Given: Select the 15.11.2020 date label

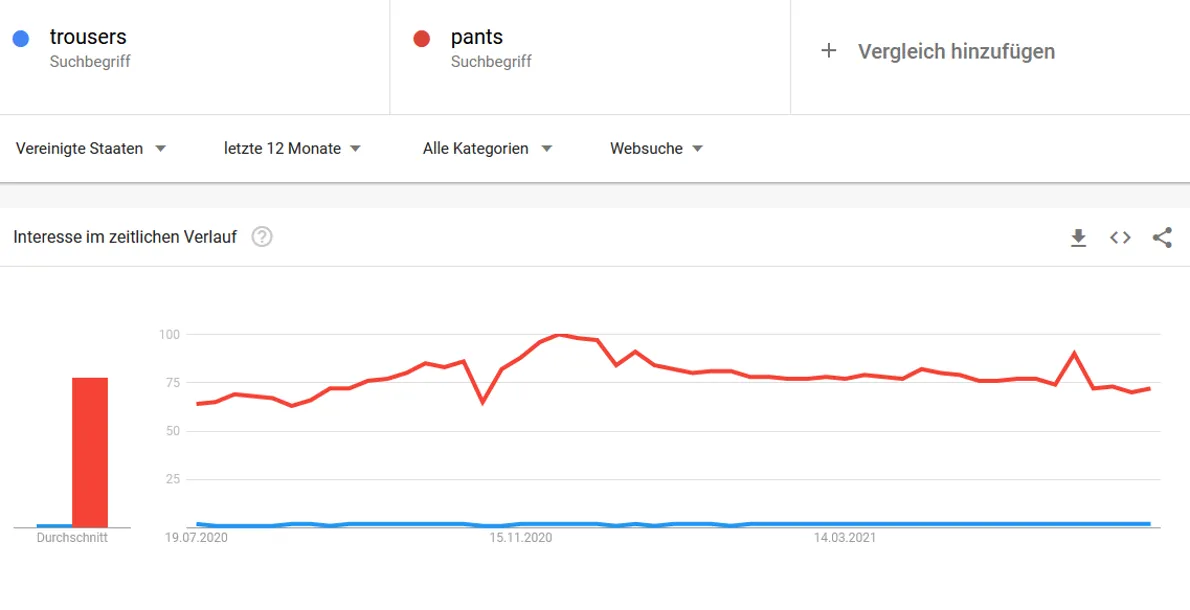Looking at the screenshot, I should click(x=521, y=538).
